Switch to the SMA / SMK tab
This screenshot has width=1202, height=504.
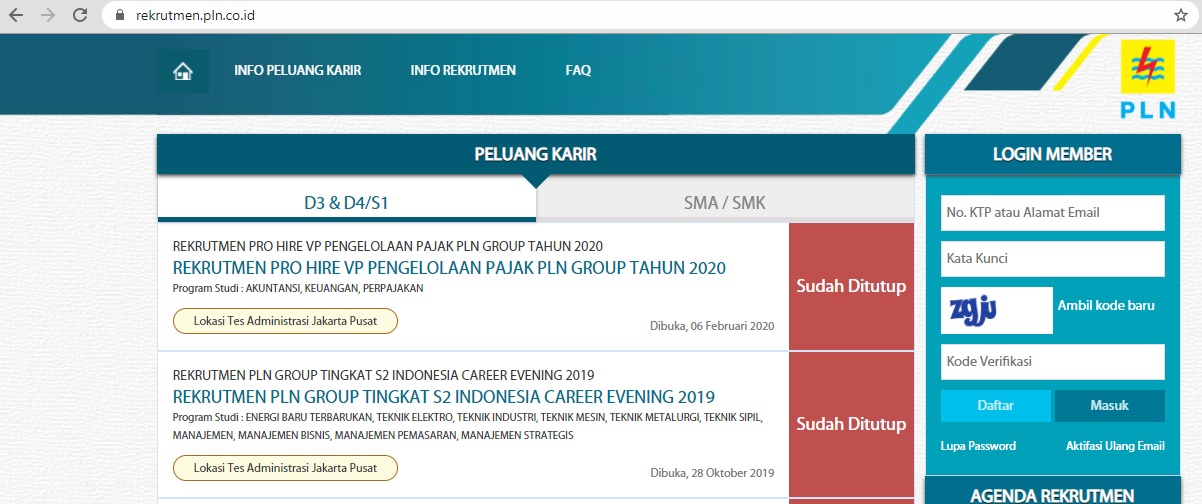click(x=725, y=203)
